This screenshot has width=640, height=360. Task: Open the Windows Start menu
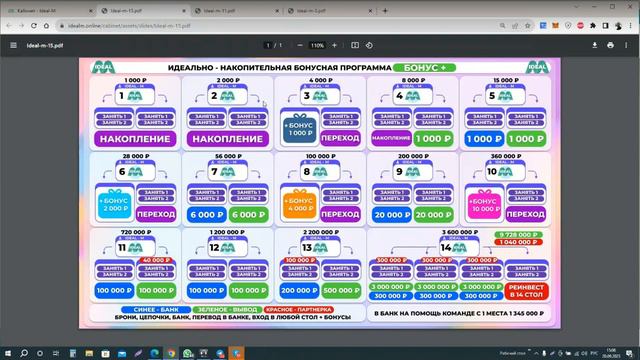(x=8, y=353)
